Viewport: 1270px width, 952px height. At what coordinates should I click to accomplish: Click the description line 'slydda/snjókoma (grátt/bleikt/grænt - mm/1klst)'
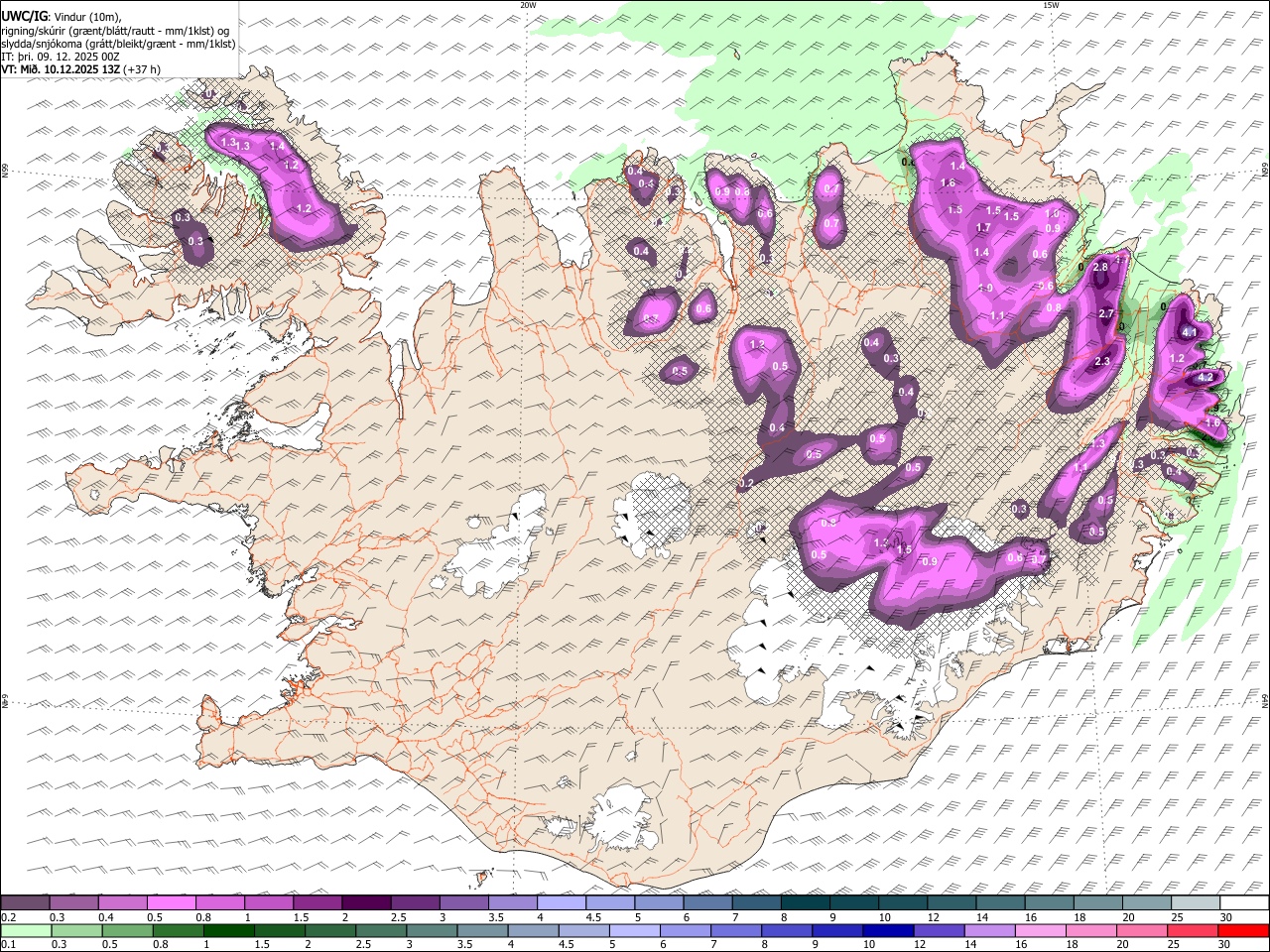[119, 44]
